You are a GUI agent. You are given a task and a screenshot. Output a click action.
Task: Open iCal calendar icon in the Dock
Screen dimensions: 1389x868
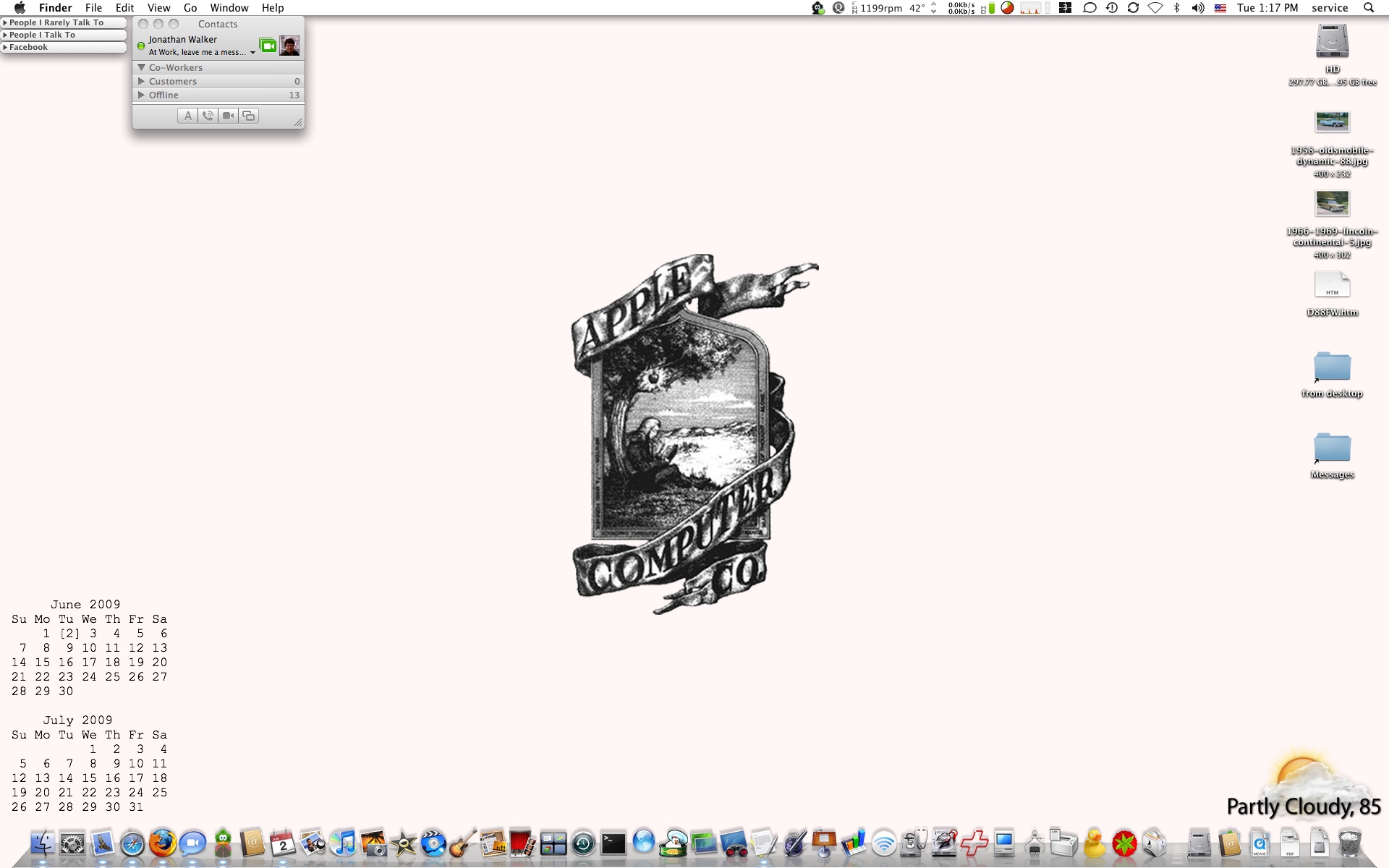click(x=283, y=843)
